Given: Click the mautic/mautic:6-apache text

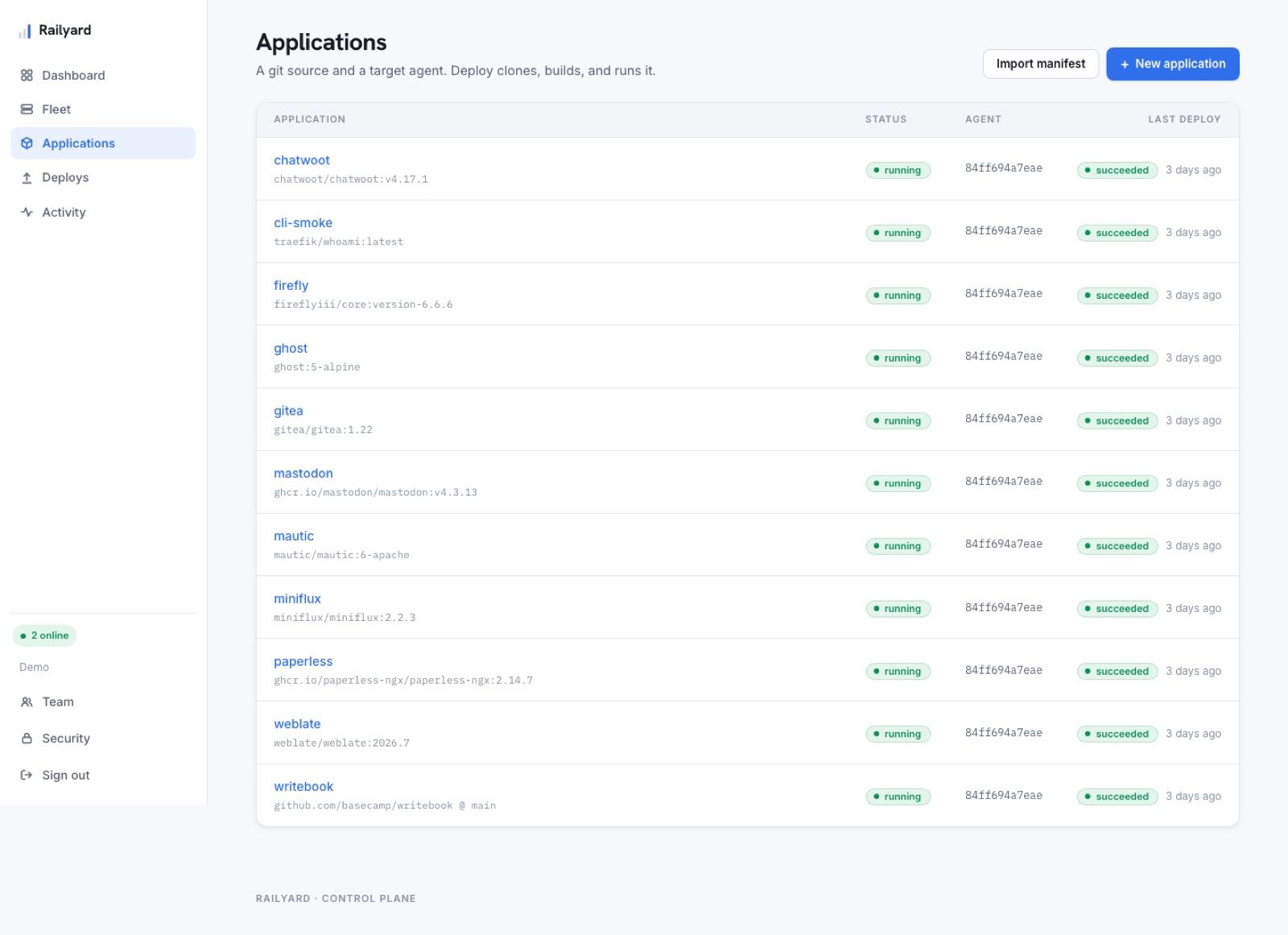Looking at the screenshot, I should click(x=341, y=555).
